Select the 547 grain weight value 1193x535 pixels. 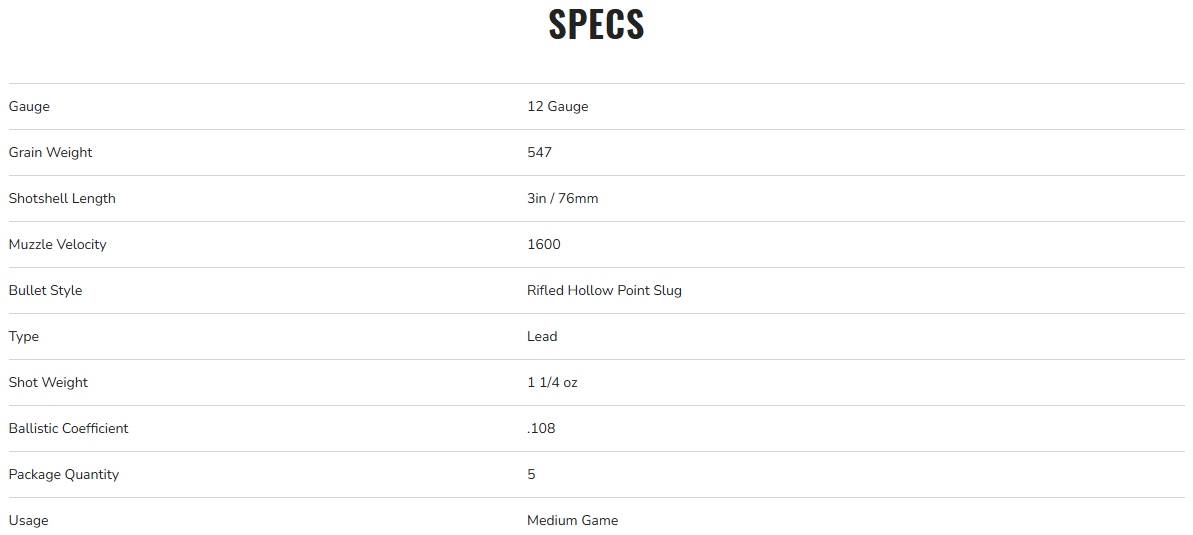pyautogui.click(x=540, y=153)
